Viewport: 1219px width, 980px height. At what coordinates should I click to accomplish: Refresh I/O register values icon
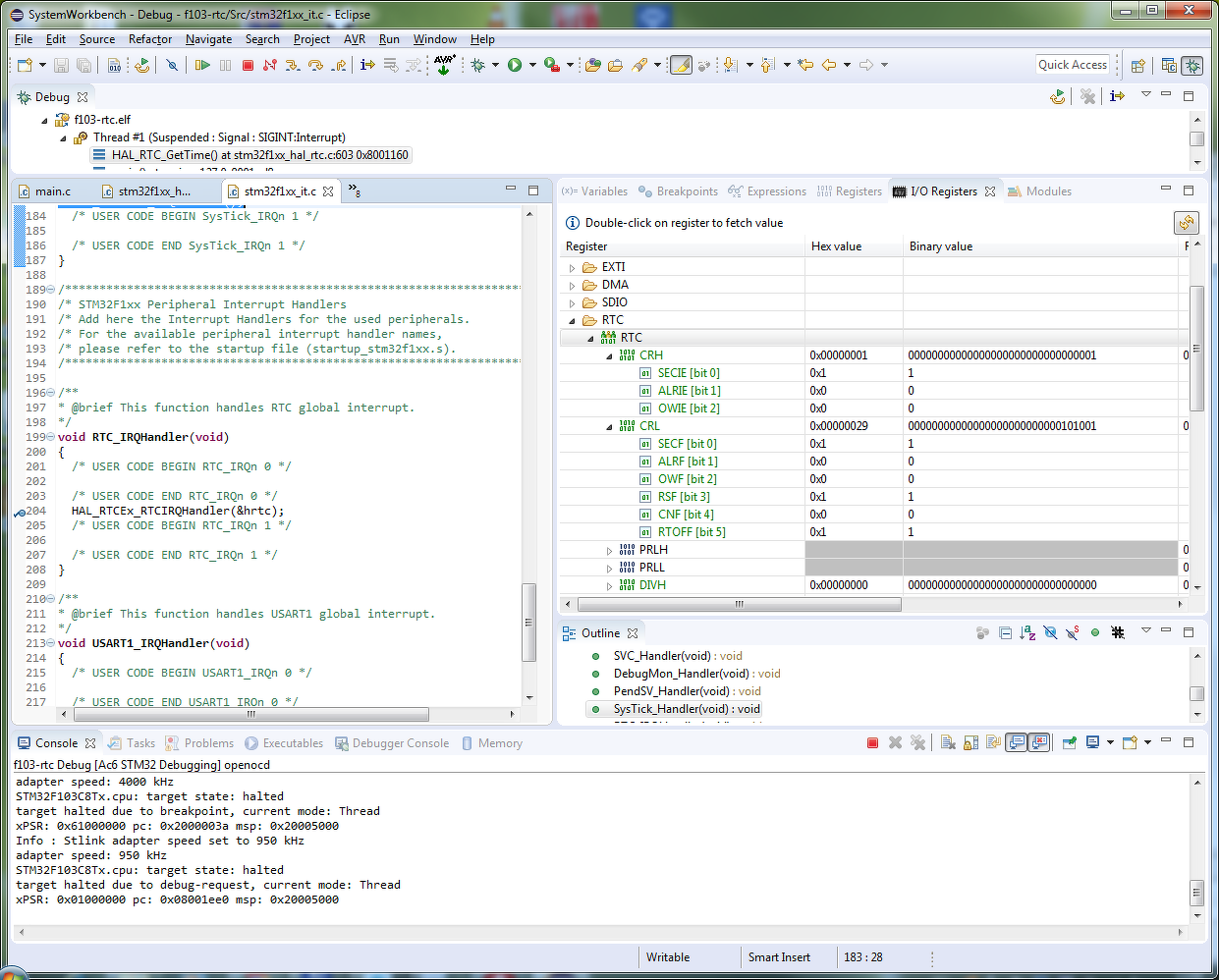1187,223
